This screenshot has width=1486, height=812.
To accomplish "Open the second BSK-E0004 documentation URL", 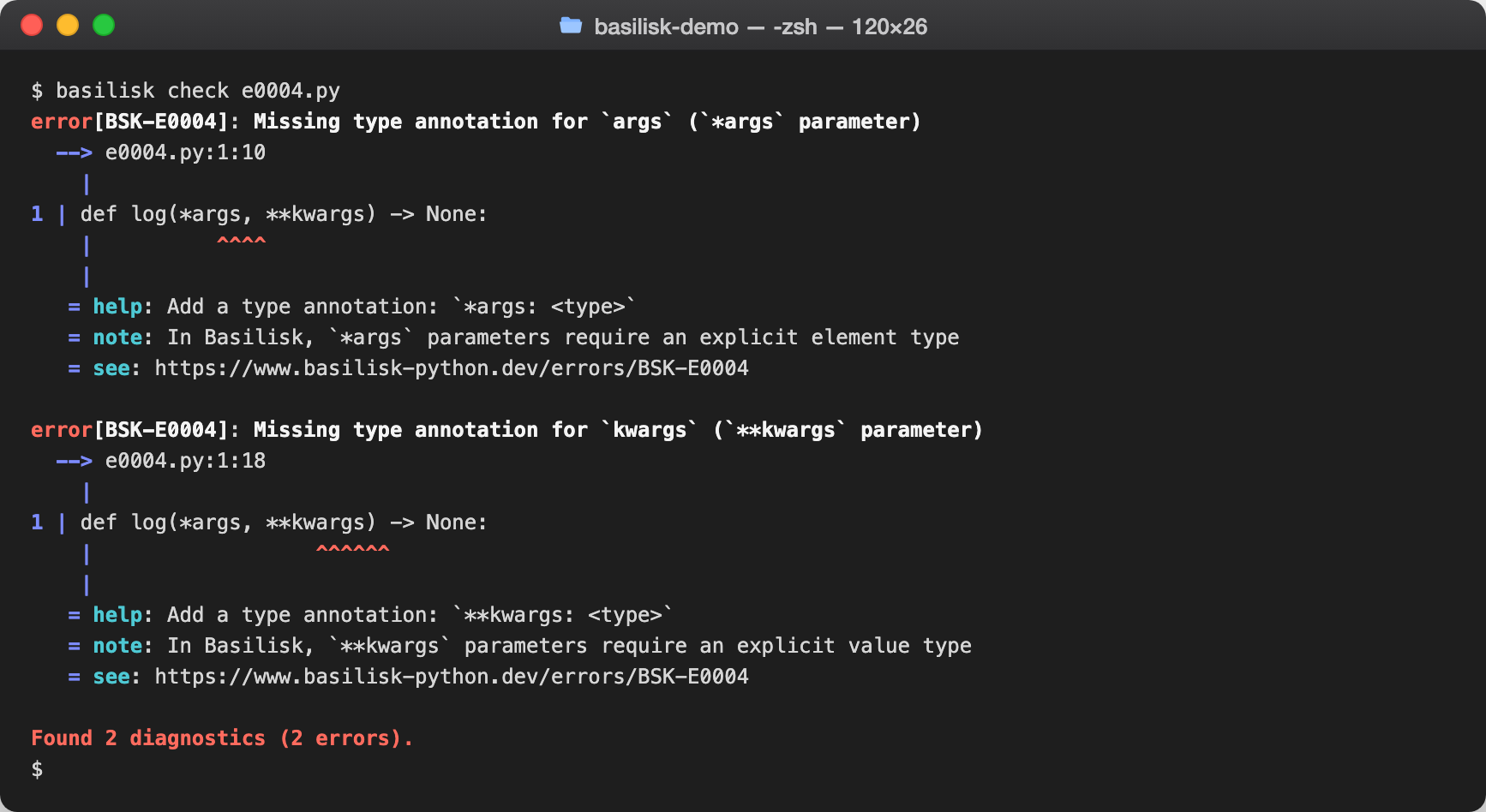I will point(452,677).
